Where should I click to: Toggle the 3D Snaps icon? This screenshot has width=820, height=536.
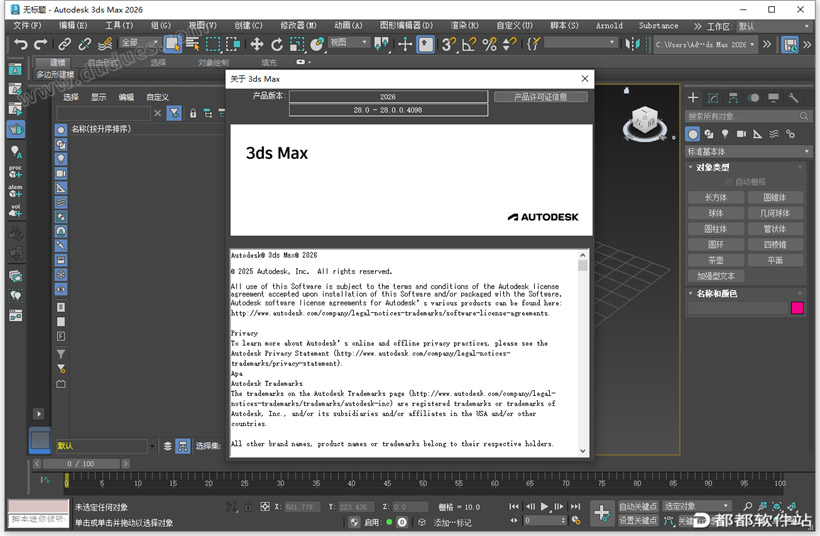(x=448, y=44)
